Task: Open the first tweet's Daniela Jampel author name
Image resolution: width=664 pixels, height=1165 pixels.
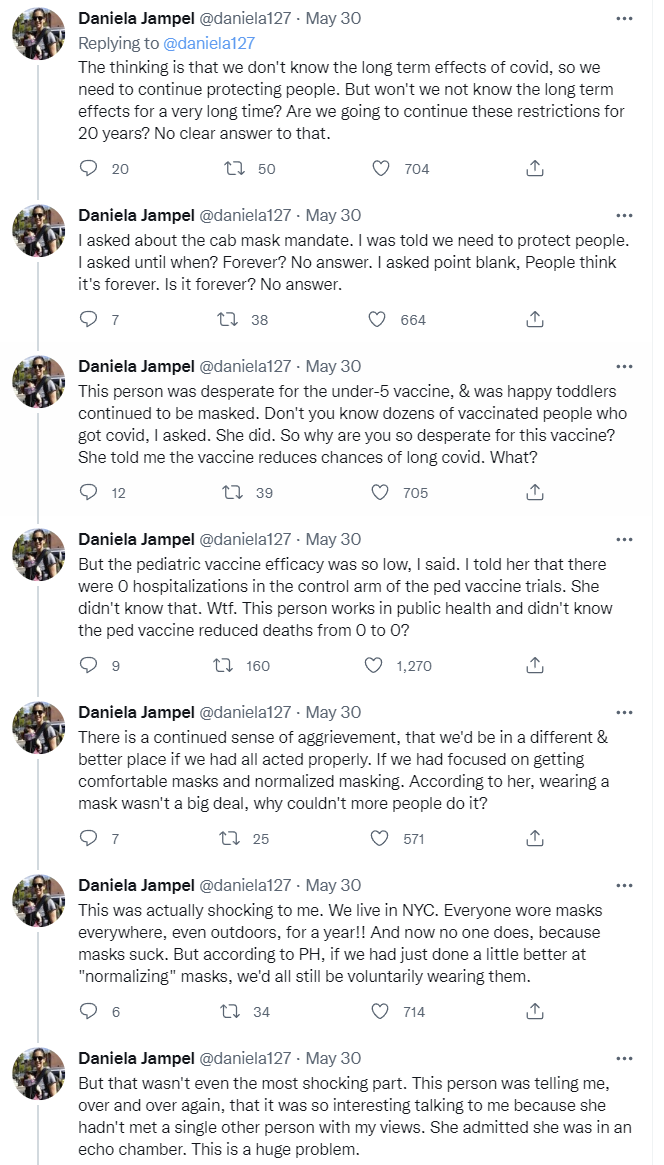Action: (136, 18)
